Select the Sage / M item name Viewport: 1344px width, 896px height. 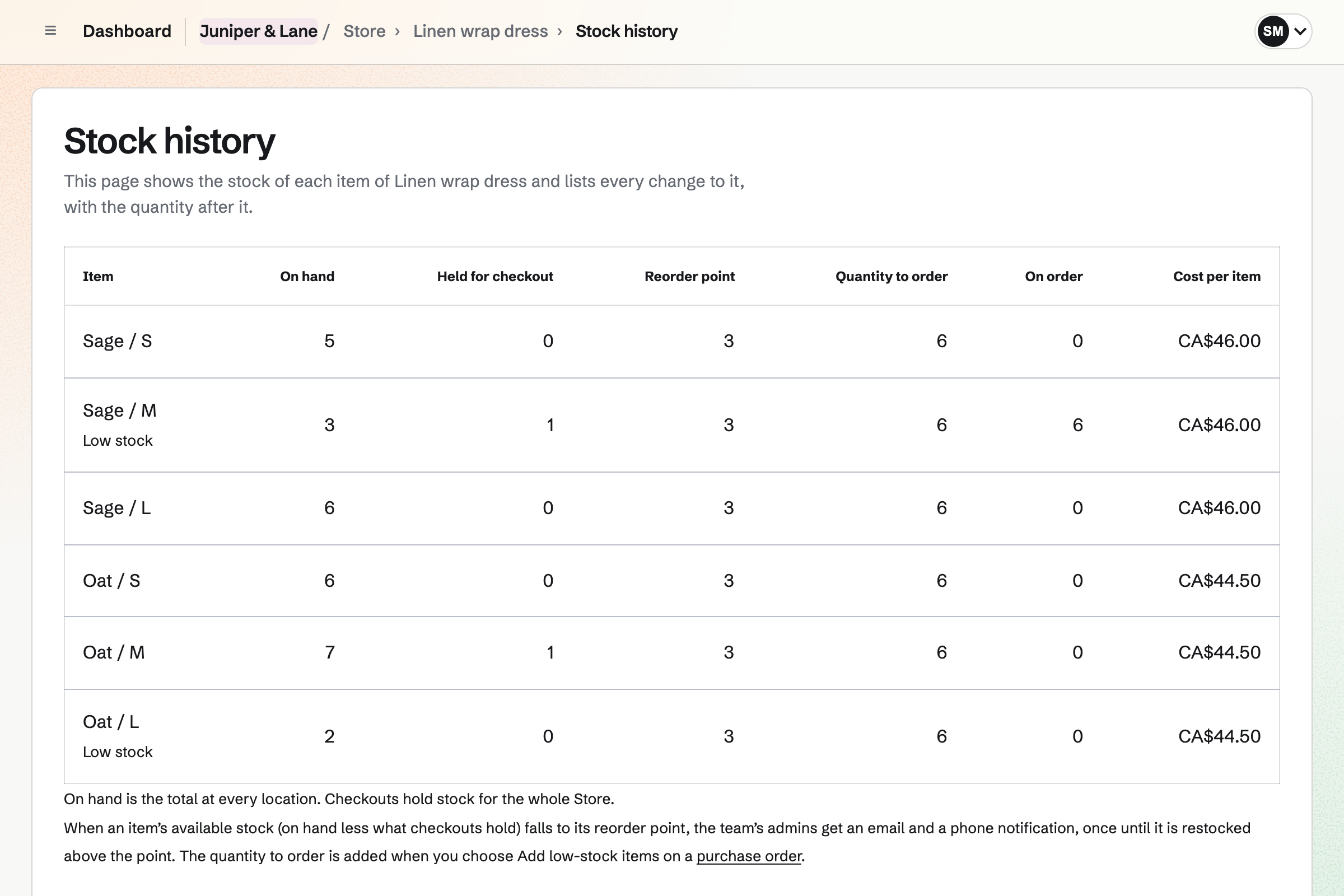click(x=119, y=410)
